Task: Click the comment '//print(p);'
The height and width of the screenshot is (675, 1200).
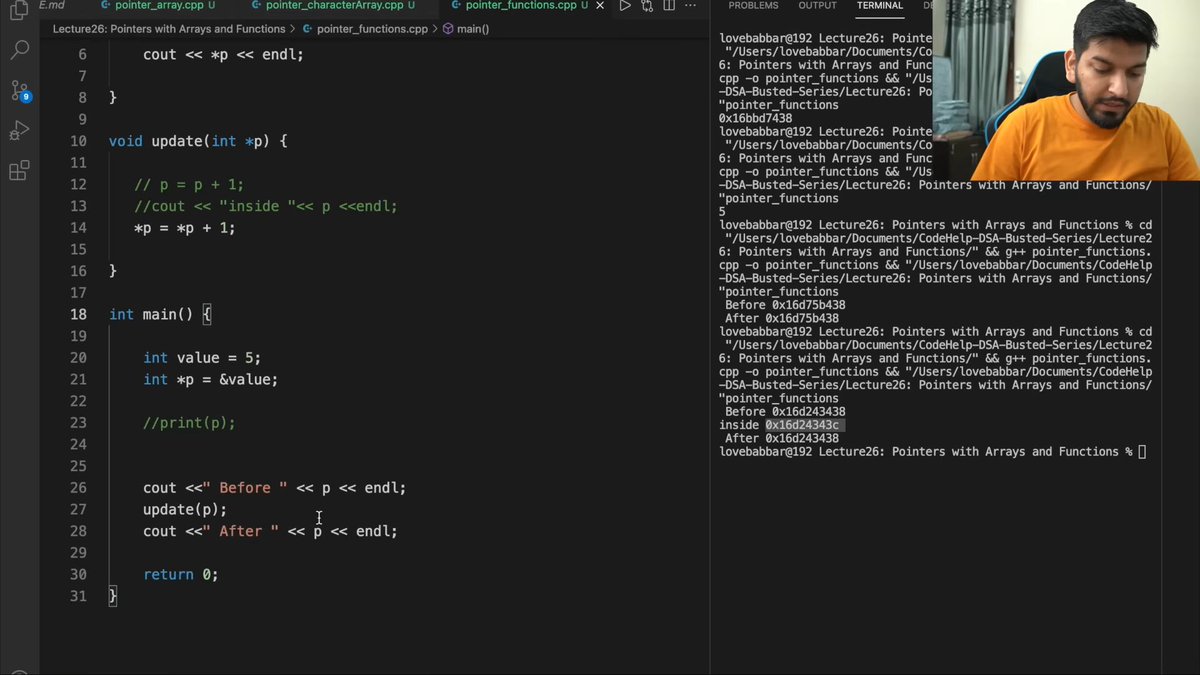Action: coord(189,423)
